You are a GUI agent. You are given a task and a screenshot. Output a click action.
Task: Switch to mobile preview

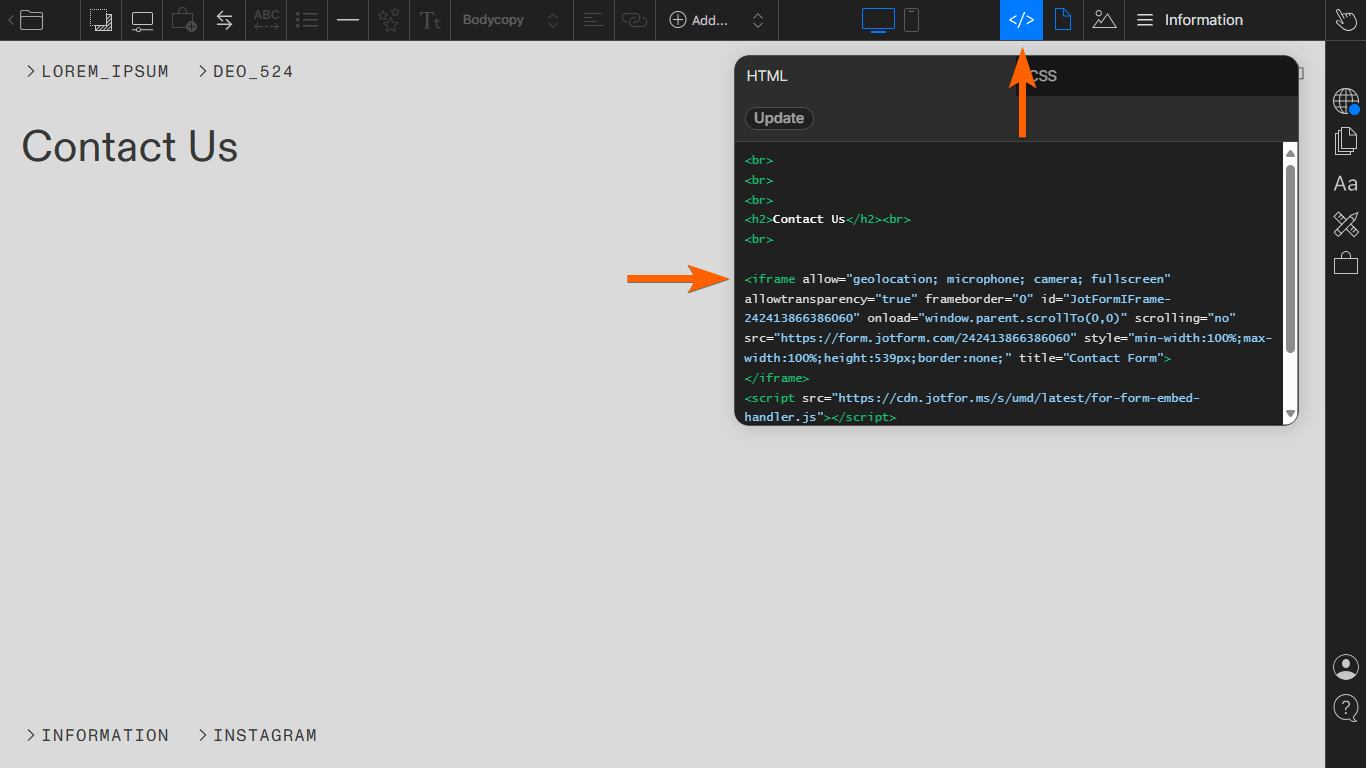pyautogui.click(x=911, y=20)
